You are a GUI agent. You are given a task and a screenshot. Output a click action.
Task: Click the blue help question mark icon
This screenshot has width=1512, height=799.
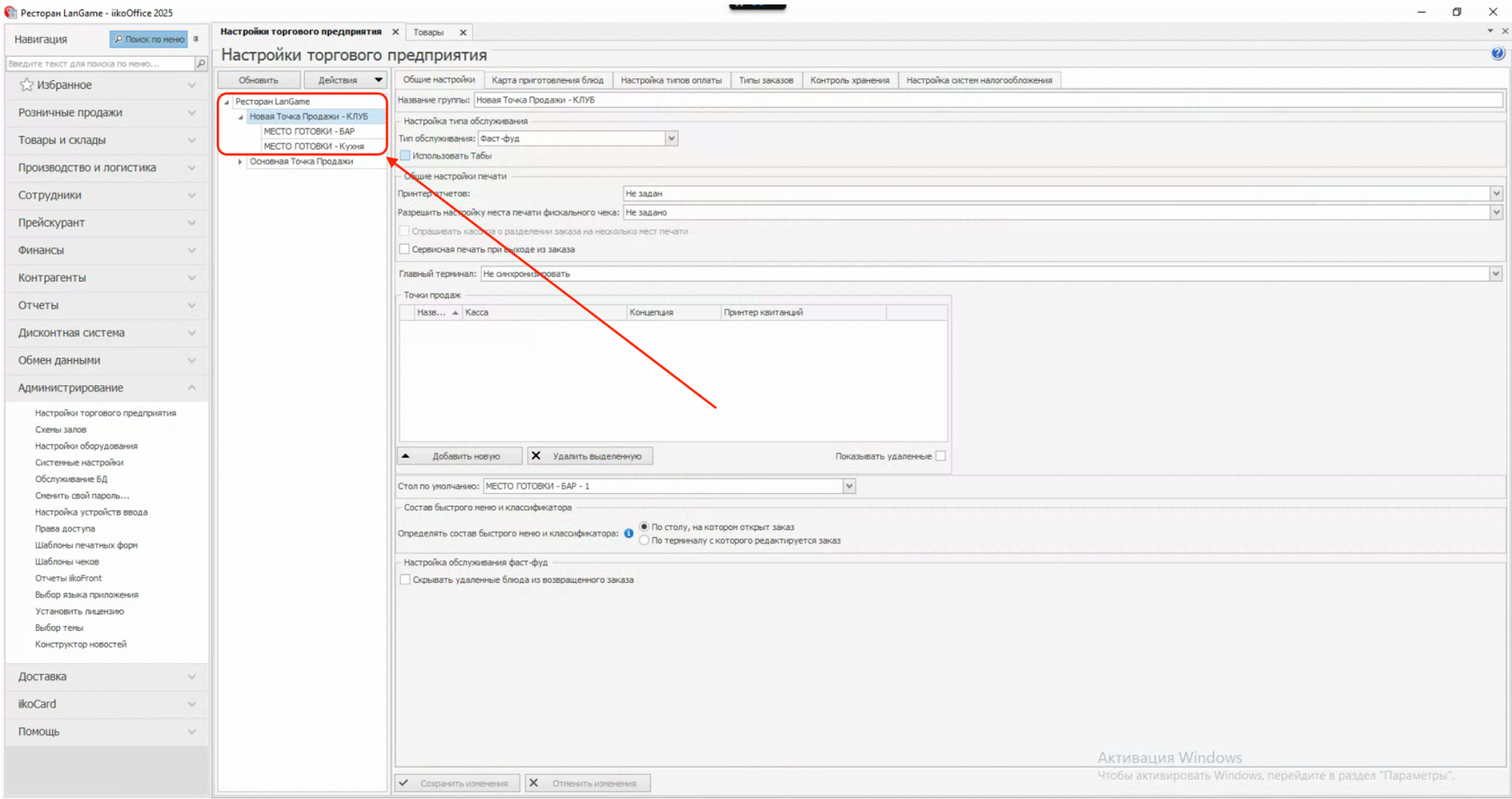click(x=1498, y=54)
